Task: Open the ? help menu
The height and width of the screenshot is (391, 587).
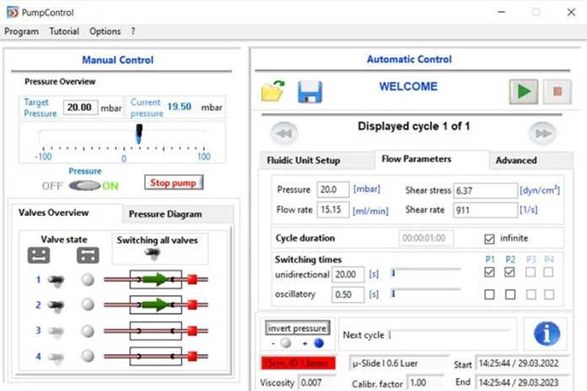Action: point(133,31)
